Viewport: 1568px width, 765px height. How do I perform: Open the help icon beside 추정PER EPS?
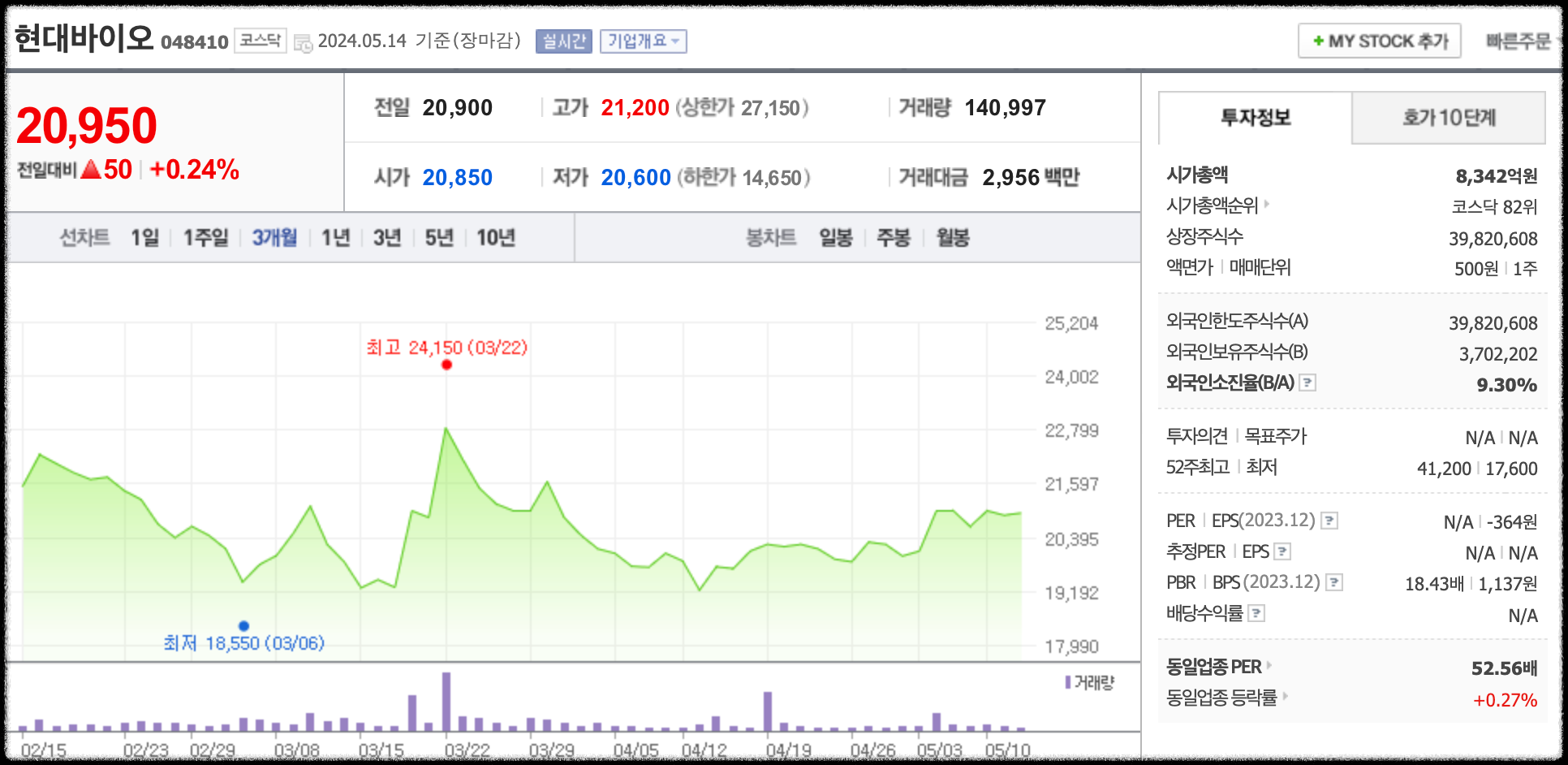pos(1282,552)
